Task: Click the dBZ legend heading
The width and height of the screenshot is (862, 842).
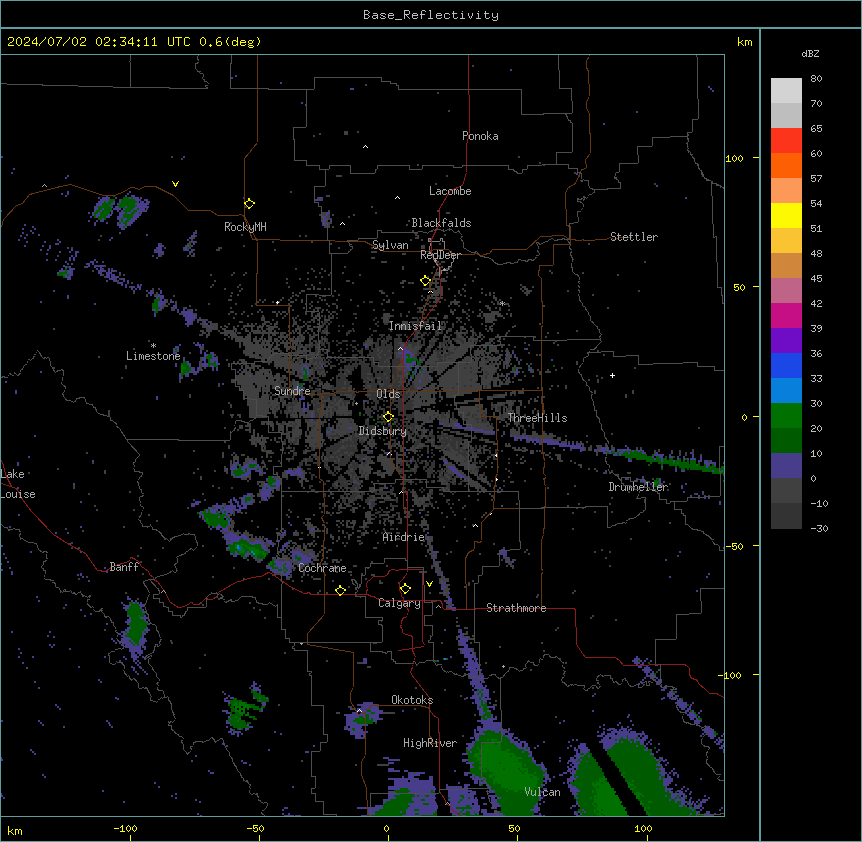Action: (810, 54)
